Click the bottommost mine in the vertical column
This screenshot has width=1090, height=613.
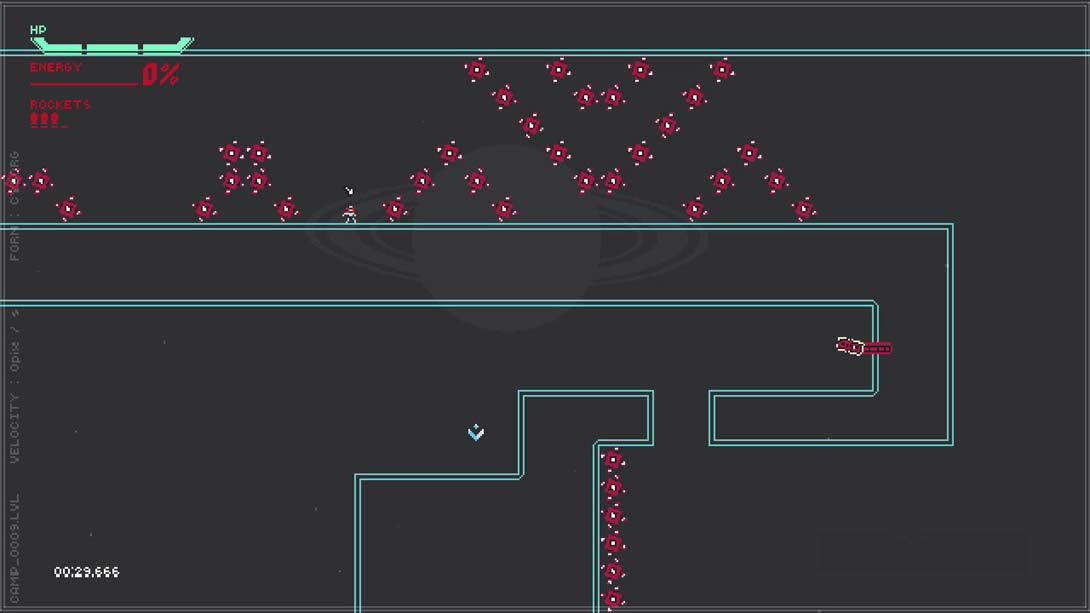pos(612,599)
